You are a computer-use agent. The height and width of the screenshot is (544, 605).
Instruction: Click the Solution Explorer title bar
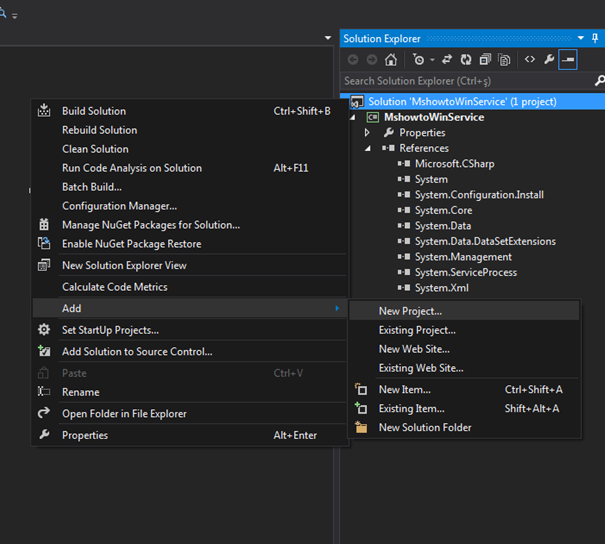pyautogui.click(x=472, y=38)
